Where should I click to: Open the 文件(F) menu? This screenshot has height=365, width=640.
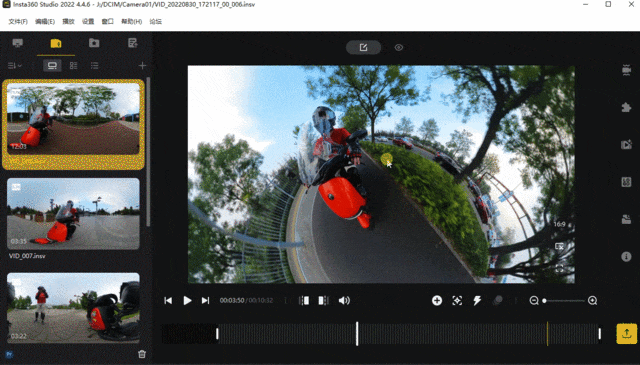[18, 22]
